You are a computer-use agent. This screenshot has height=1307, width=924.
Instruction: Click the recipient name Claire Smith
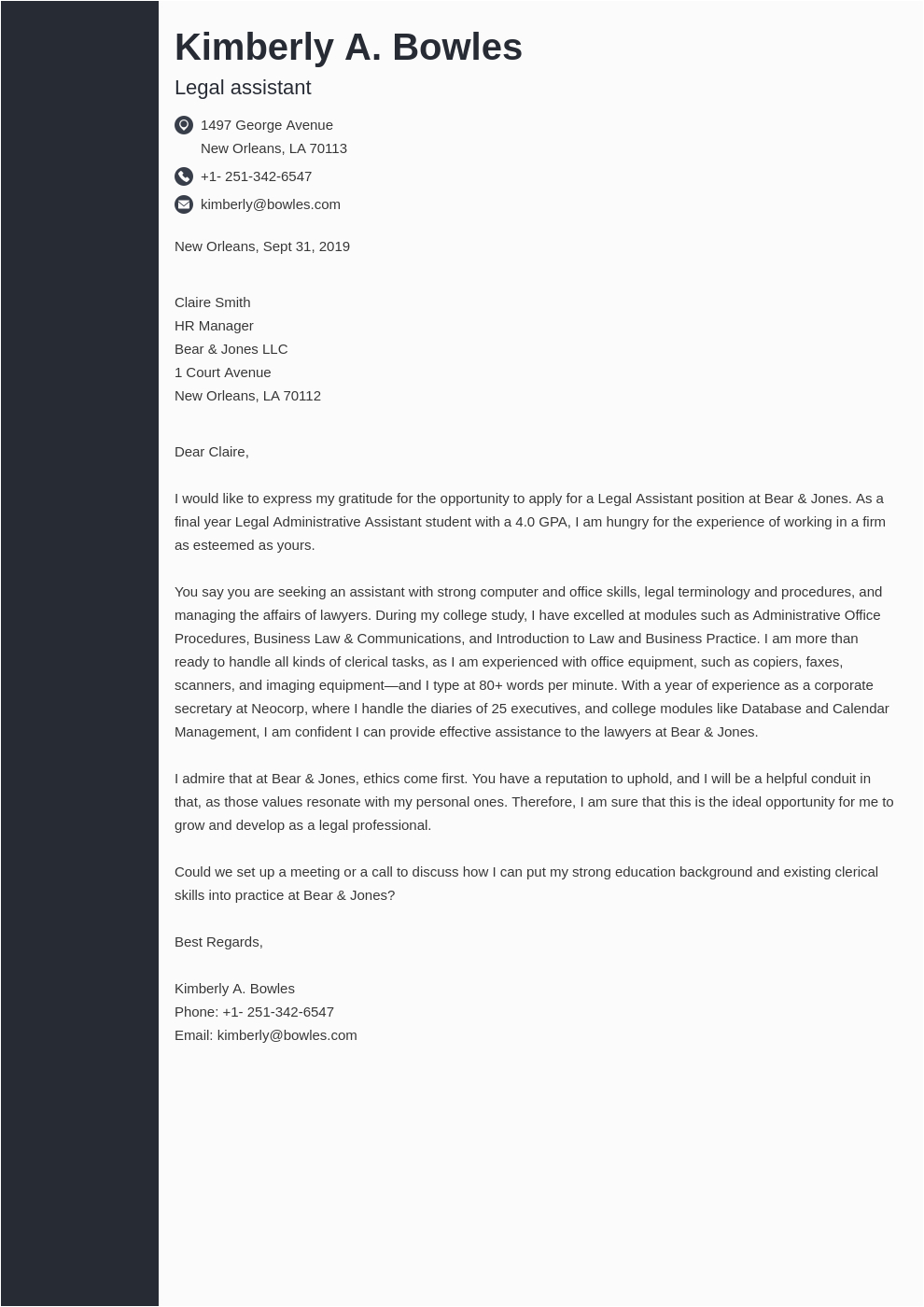(x=213, y=302)
